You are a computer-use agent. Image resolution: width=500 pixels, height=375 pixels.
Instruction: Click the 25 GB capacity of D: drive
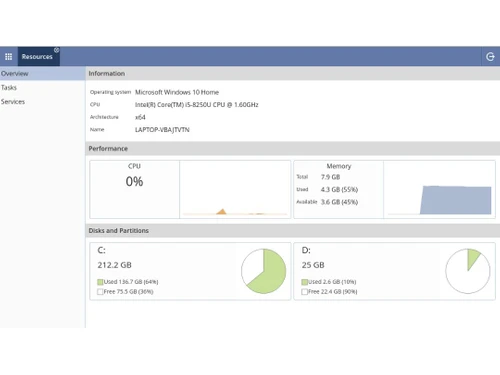coord(313,265)
